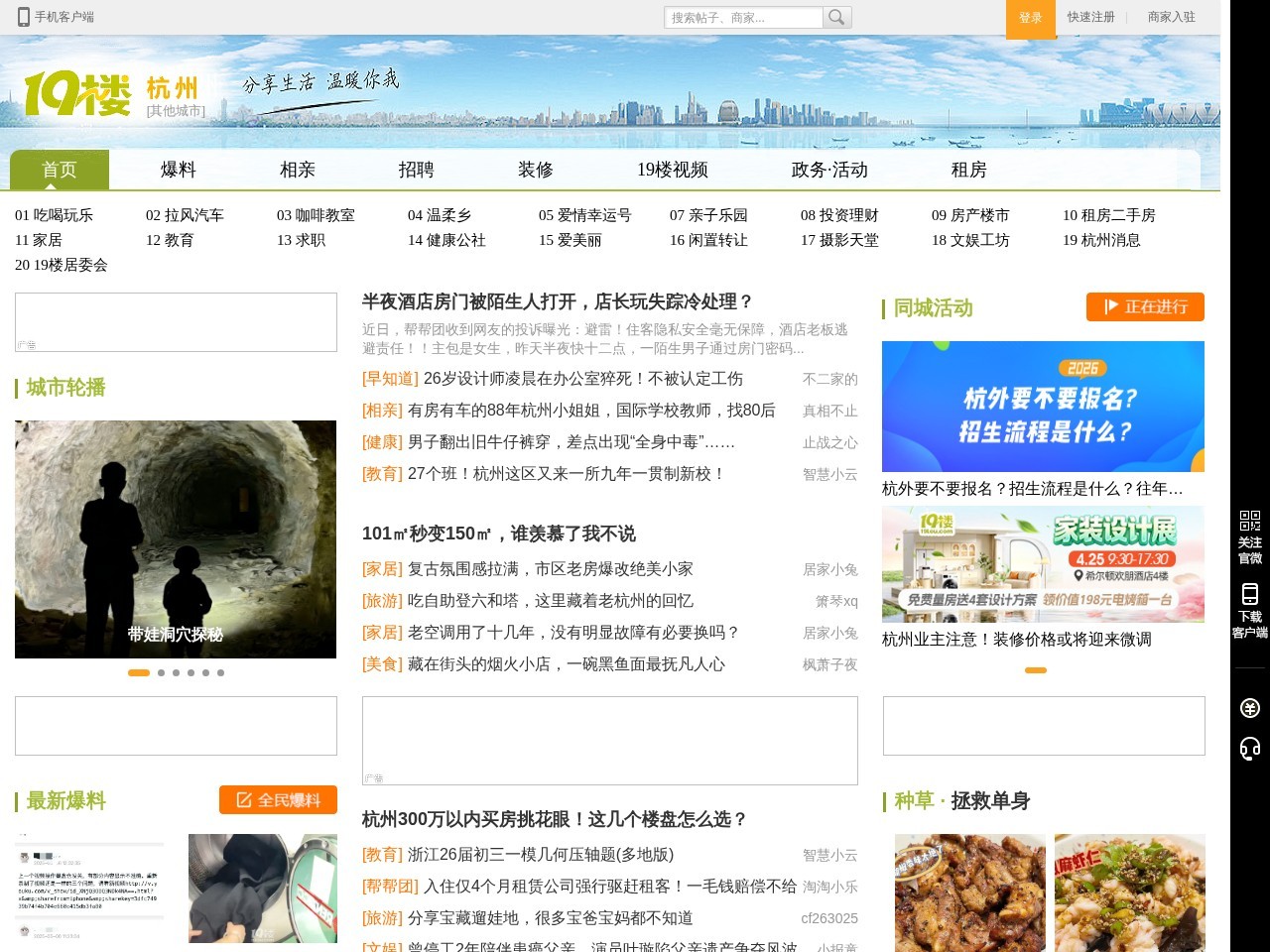Open the headset customer service icon
The height and width of the screenshot is (952, 1270).
click(x=1249, y=748)
